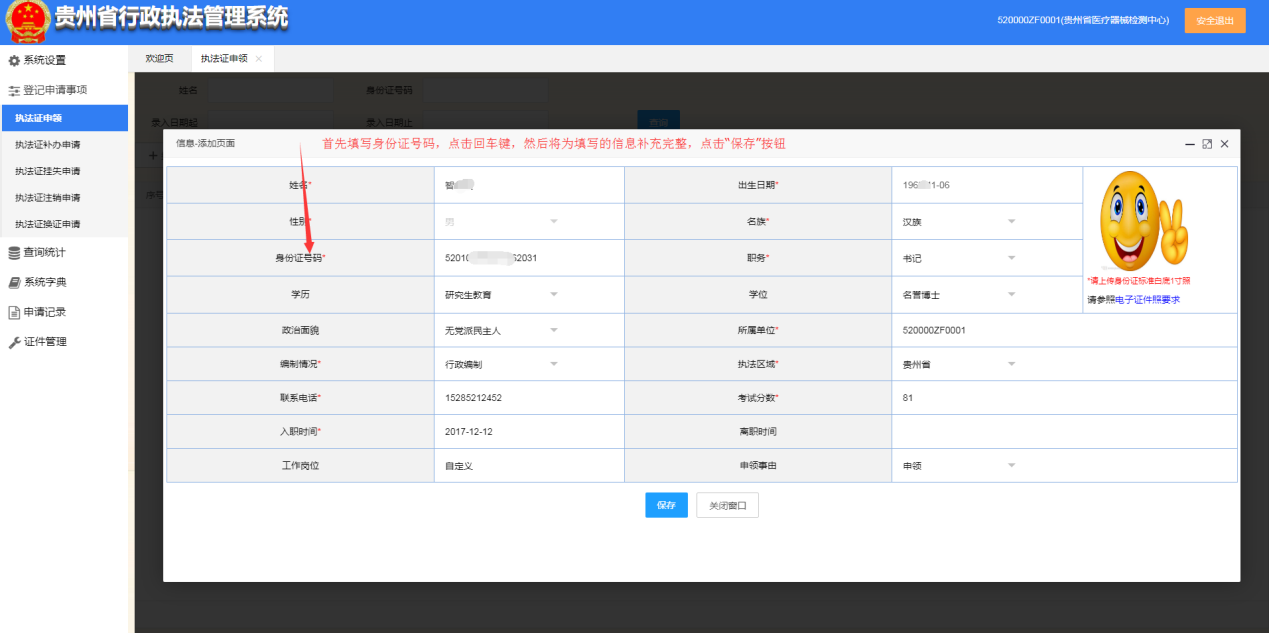1269x633 pixels.
Task: Expand the 系统设置 menu item
Action: [x=64, y=60]
